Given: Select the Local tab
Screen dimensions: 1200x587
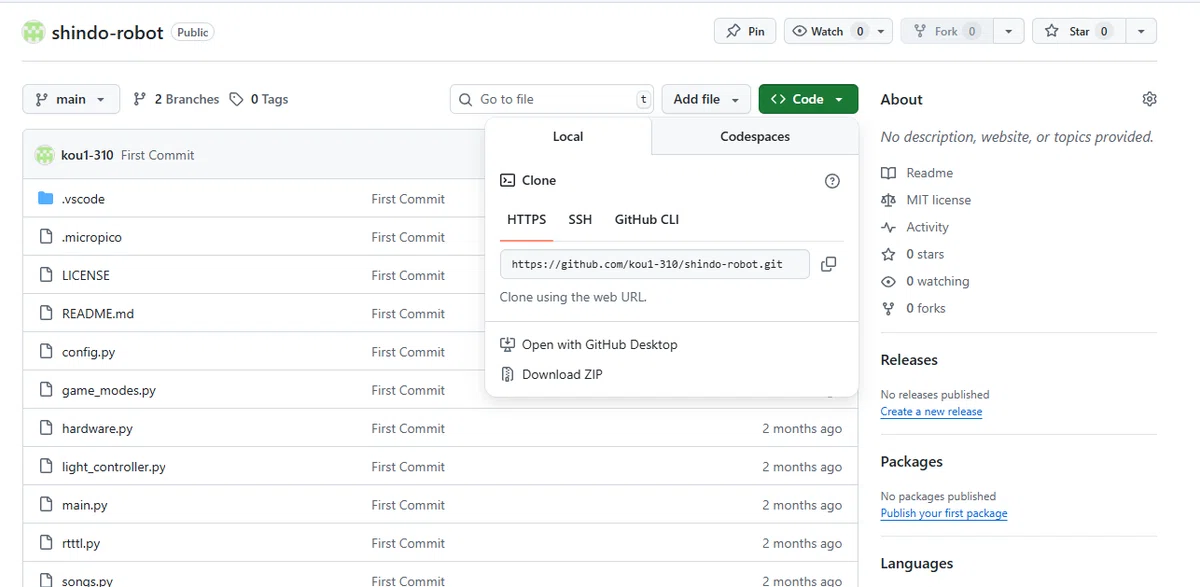Looking at the screenshot, I should click(x=568, y=136).
